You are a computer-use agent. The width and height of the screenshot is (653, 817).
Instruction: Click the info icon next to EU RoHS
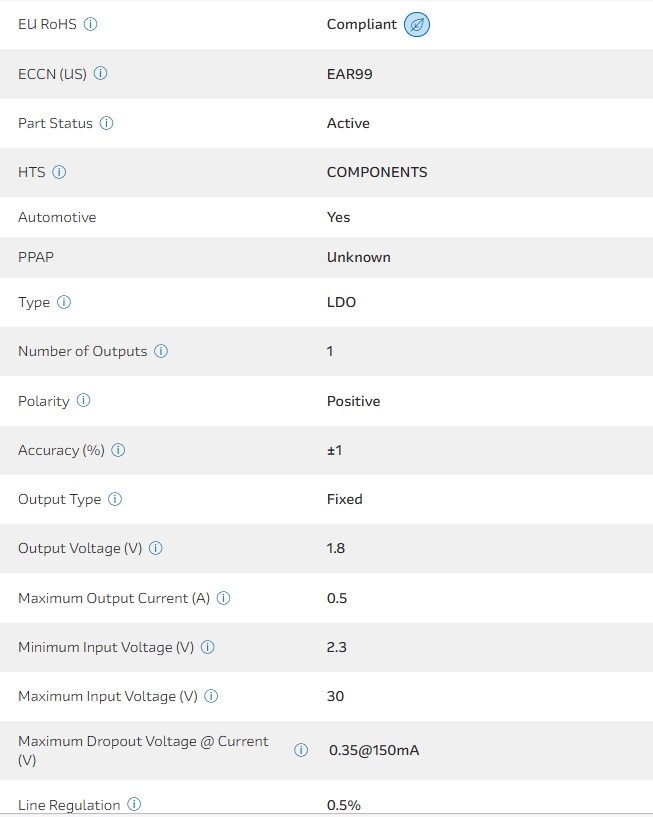[x=91, y=24]
